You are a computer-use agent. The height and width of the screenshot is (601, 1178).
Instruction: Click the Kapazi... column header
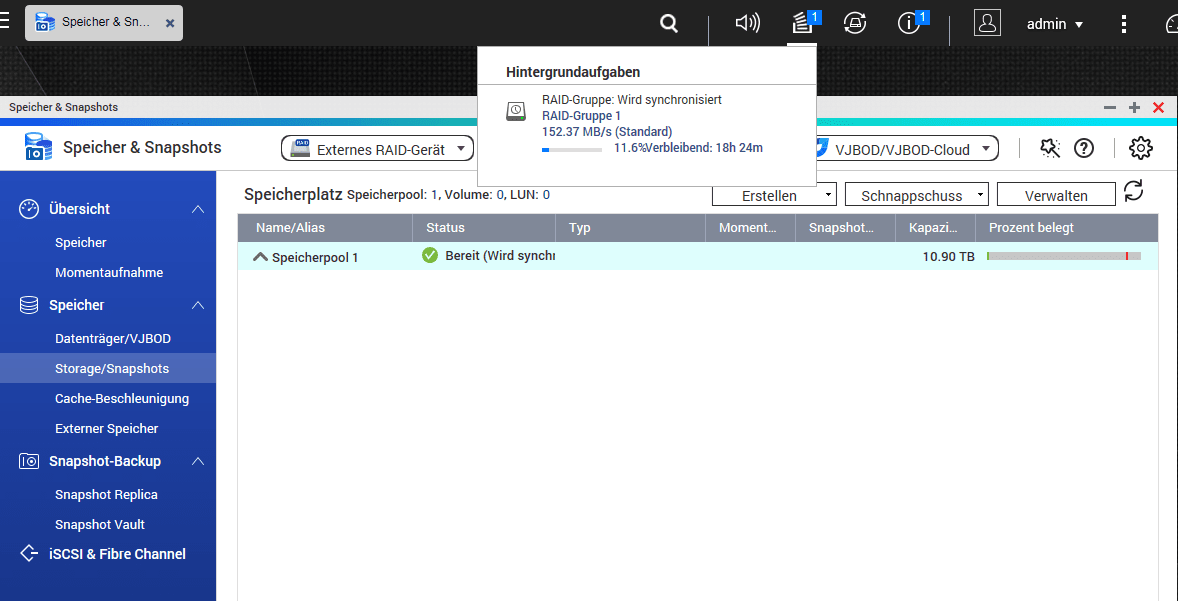tap(935, 228)
